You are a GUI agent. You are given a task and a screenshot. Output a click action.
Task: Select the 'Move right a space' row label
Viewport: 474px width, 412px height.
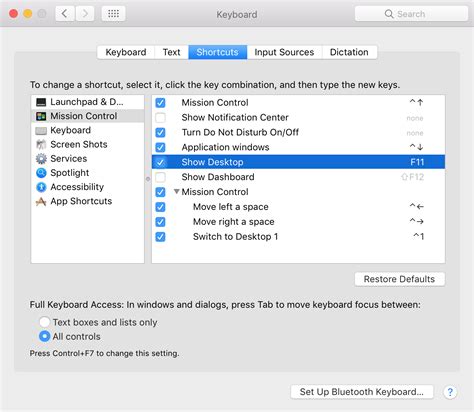pyautogui.click(x=234, y=222)
